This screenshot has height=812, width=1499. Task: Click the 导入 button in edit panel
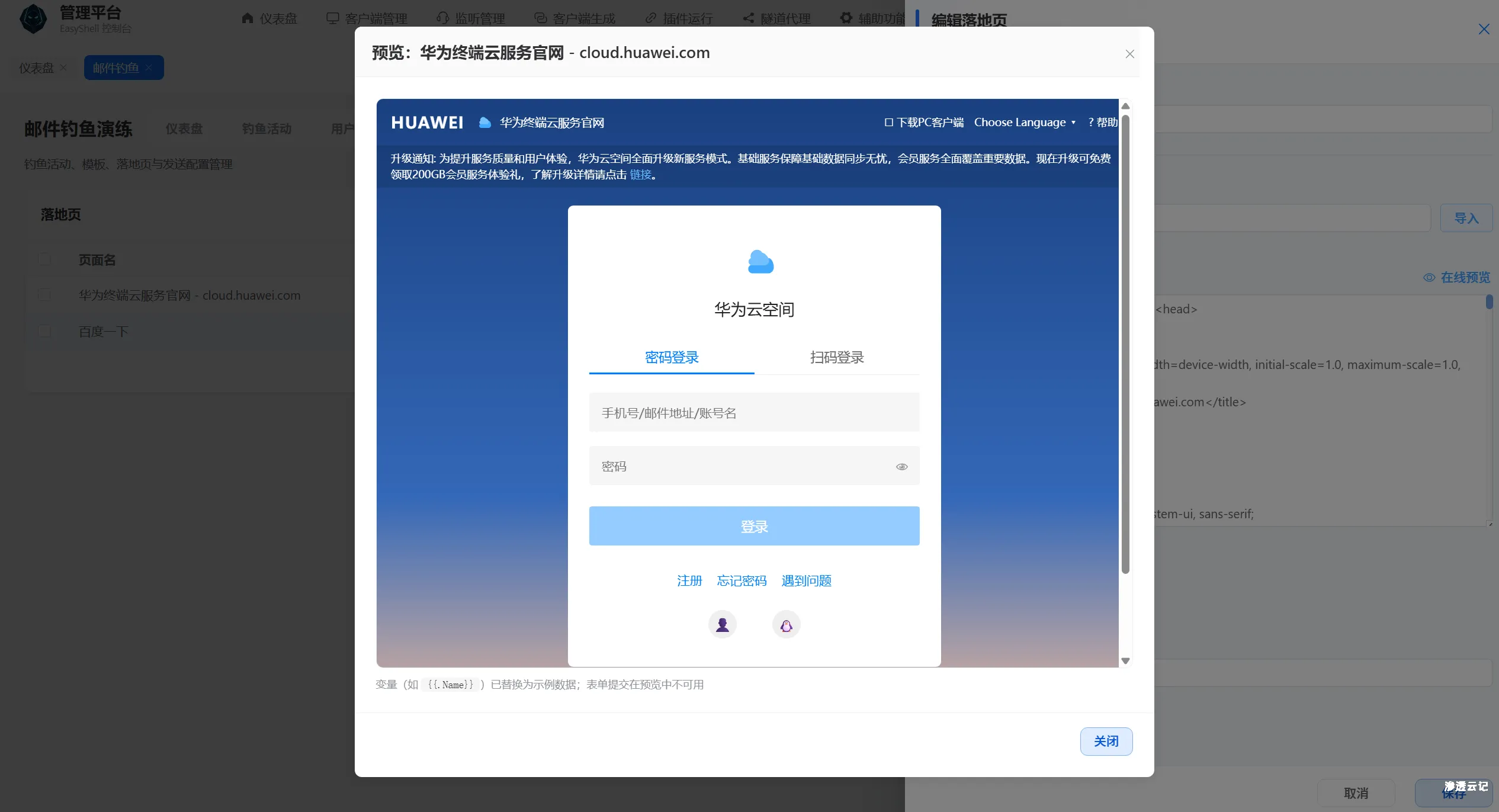point(1466,218)
